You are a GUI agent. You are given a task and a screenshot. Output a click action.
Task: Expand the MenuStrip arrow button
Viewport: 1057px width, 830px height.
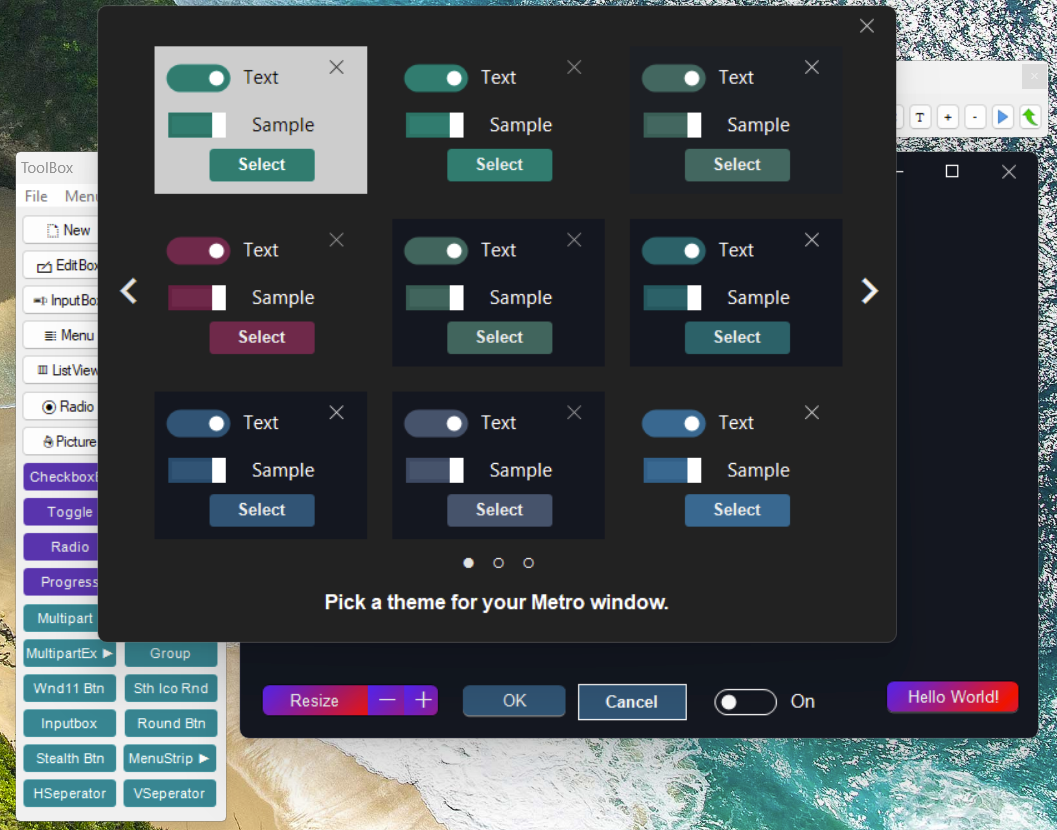(x=170, y=759)
